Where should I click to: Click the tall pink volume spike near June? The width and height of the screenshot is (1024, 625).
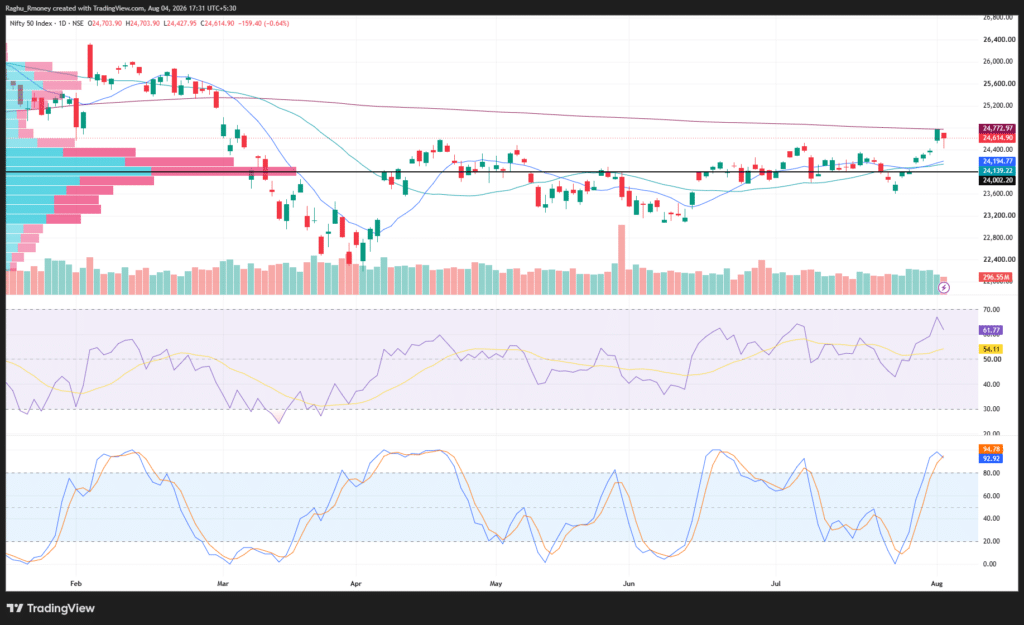pyautogui.click(x=622, y=260)
